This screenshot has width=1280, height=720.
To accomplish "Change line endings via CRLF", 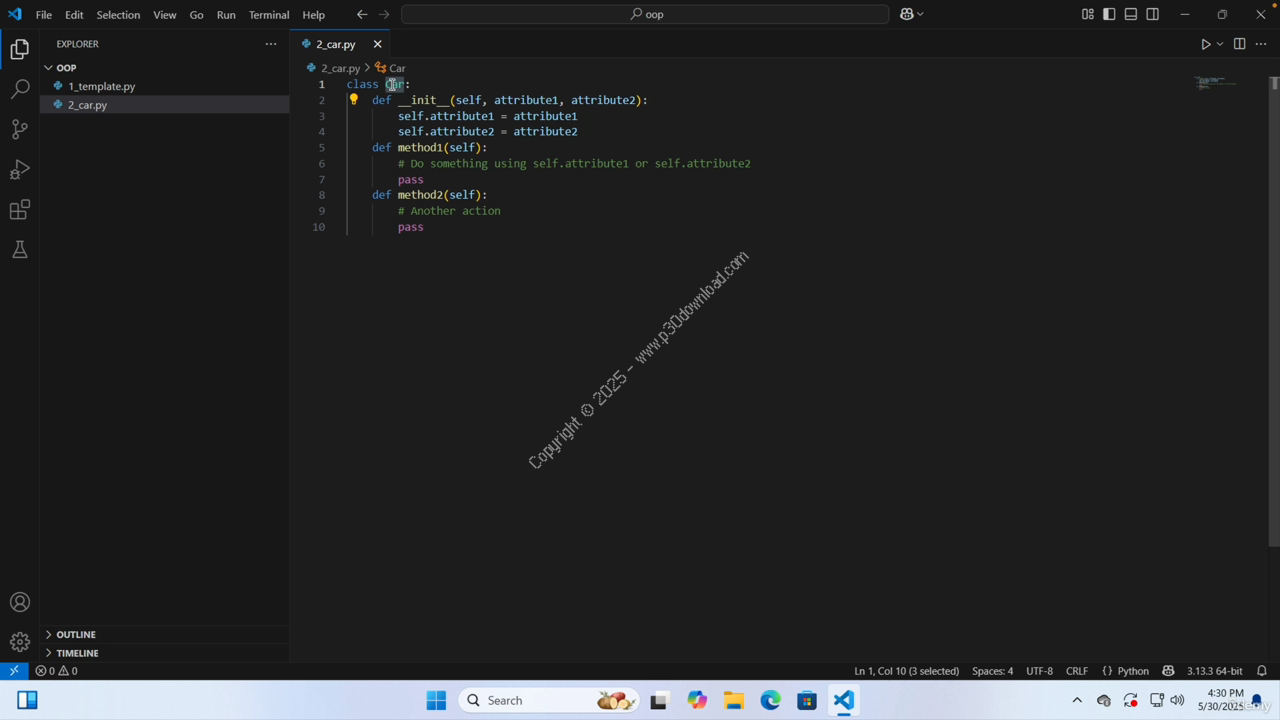I will 1077,671.
